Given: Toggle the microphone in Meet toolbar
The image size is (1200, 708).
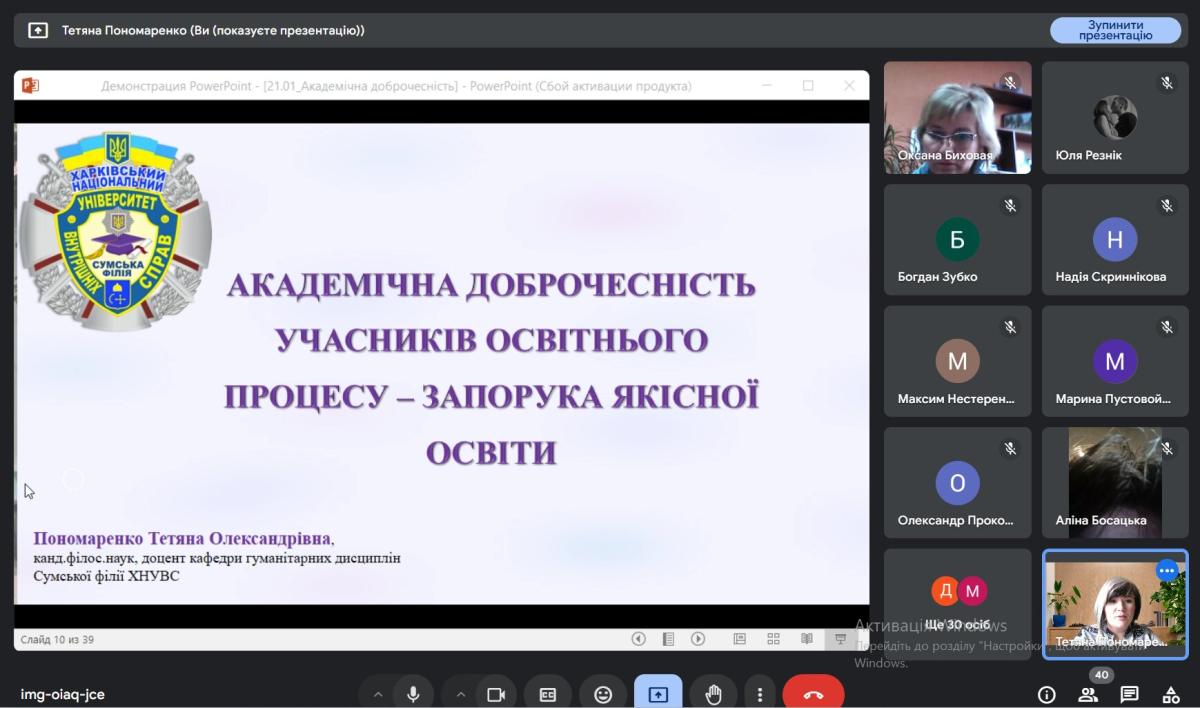Looking at the screenshot, I should tap(413, 694).
